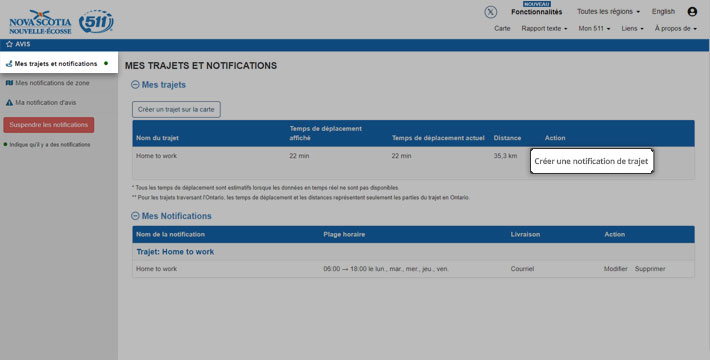
Task: Click the Ma notification d'avis warning icon
Action: (x=9, y=103)
